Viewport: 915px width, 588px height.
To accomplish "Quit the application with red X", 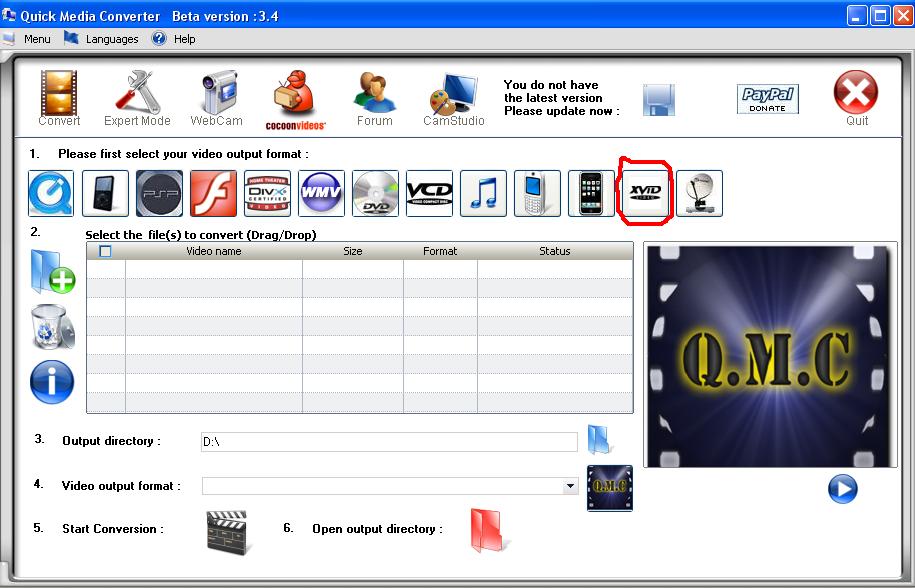I will point(856,92).
